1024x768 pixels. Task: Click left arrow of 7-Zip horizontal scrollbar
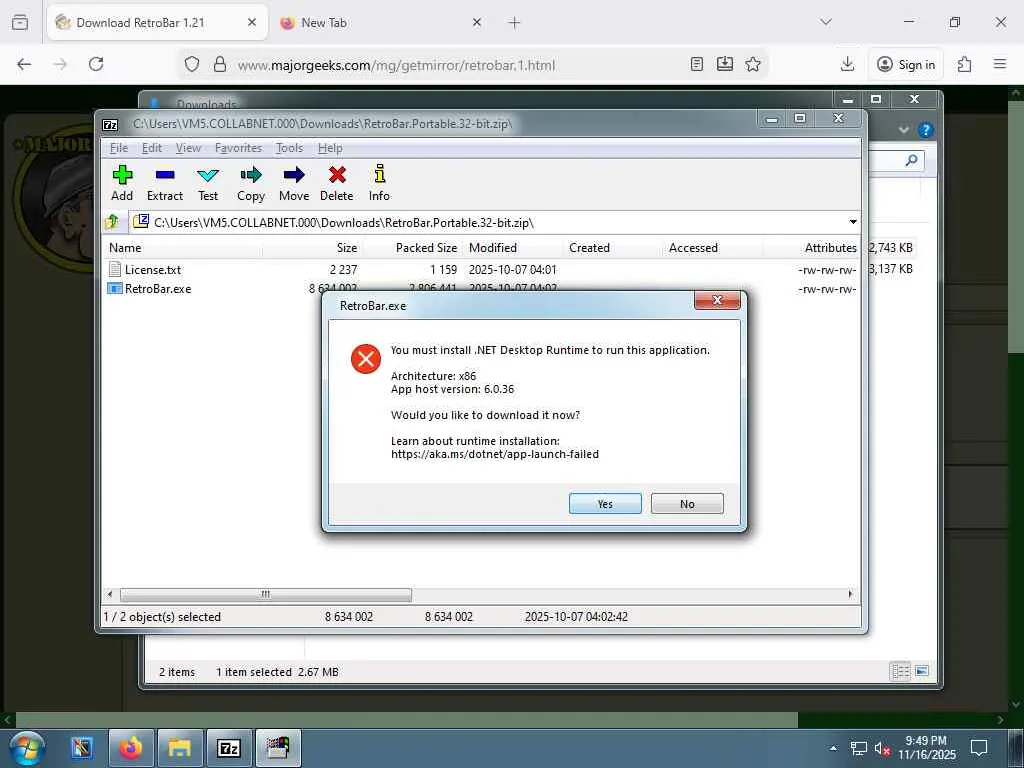pyautogui.click(x=110, y=594)
